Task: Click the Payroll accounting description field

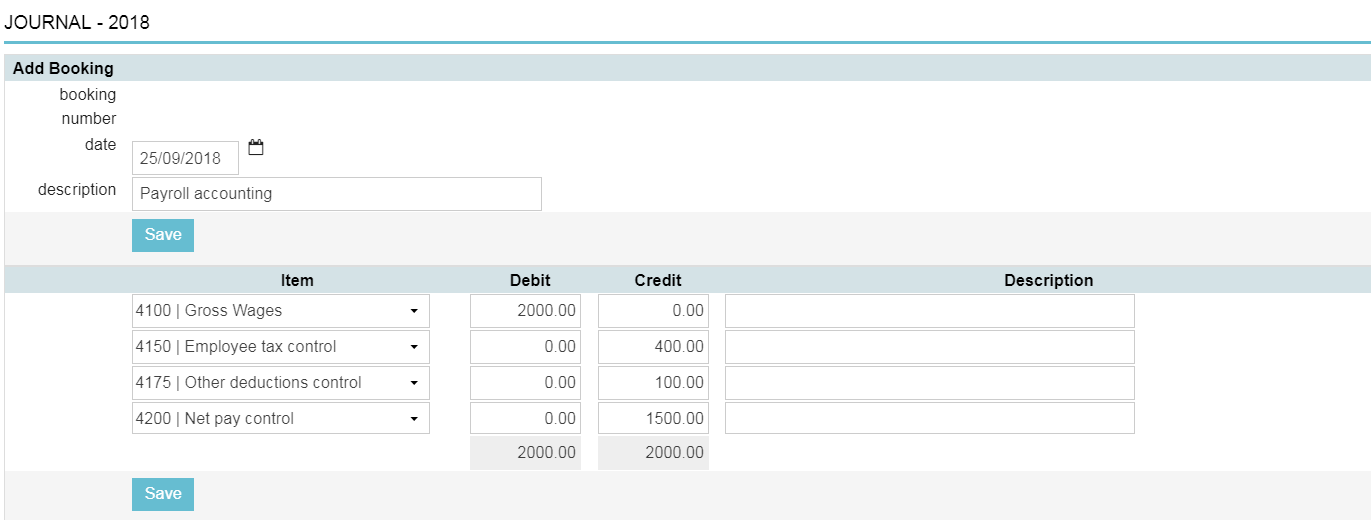Action: (x=336, y=194)
